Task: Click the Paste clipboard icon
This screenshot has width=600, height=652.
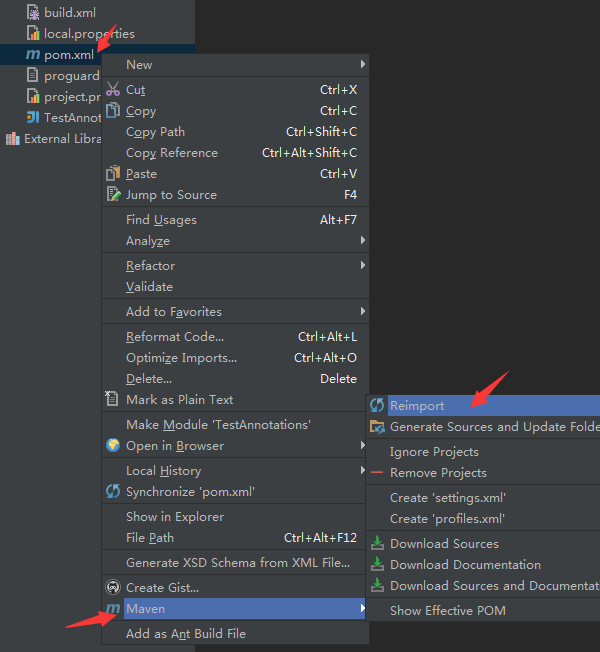Action: tap(113, 174)
